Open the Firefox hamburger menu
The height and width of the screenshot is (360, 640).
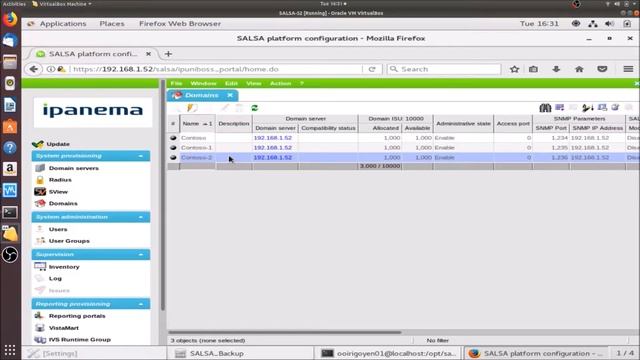(x=628, y=69)
